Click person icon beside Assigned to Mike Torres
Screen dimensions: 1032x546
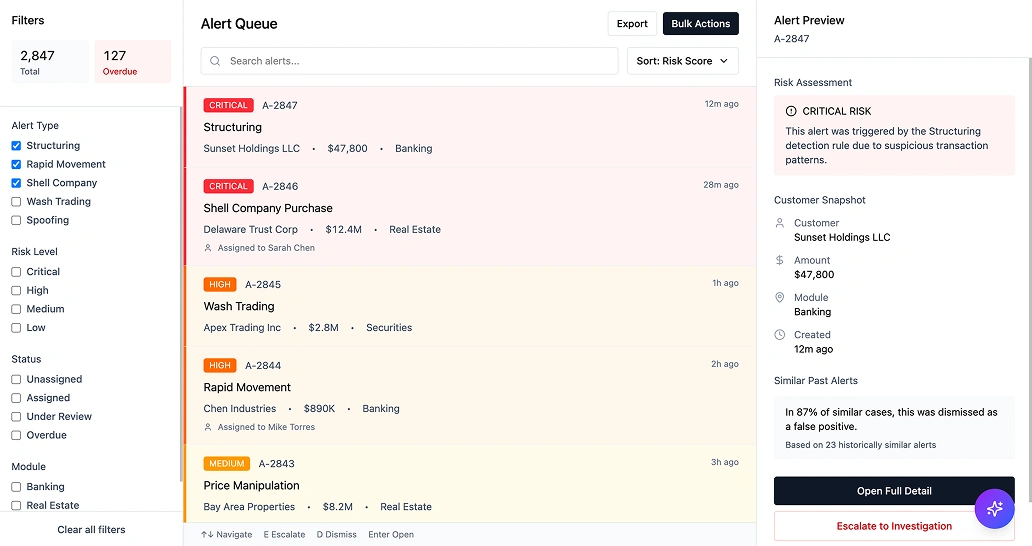pos(208,427)
